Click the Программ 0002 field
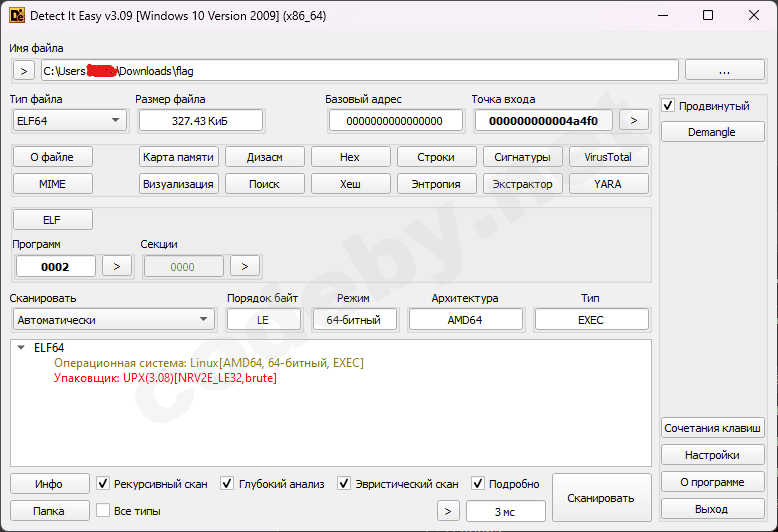This screenshot has width=778, height=532. 56,266
